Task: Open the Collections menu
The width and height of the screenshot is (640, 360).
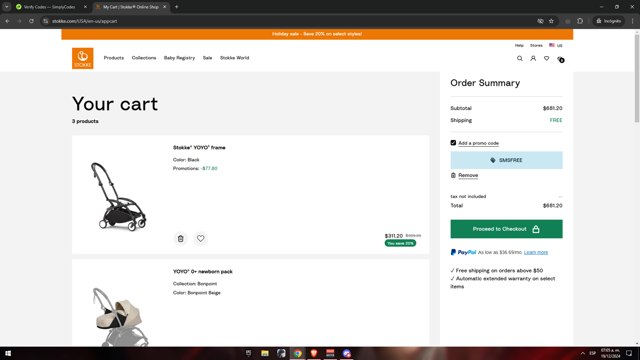Action: [144, 58]
